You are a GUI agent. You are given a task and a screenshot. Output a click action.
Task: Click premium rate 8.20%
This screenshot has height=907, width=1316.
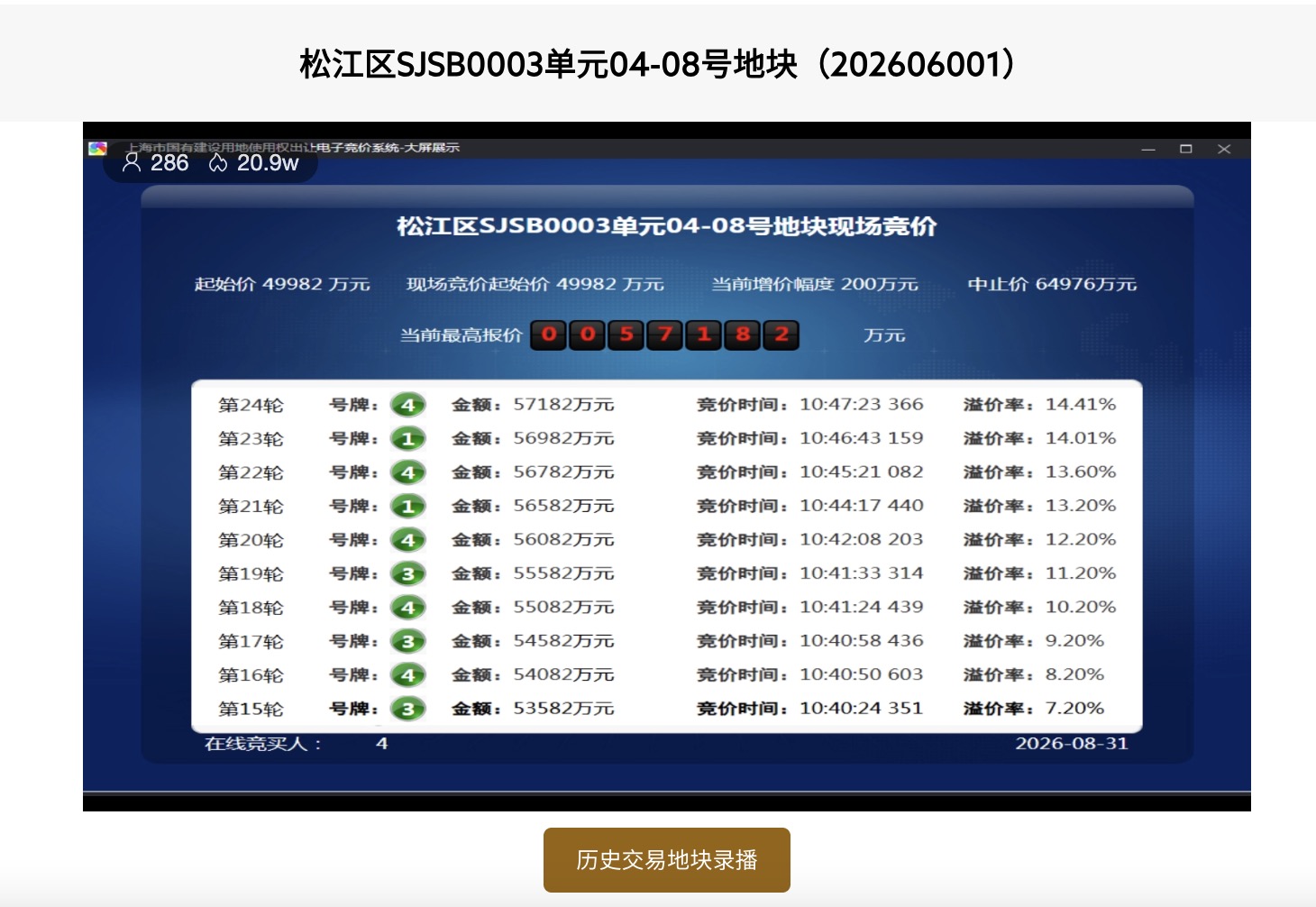(1074, 674)
